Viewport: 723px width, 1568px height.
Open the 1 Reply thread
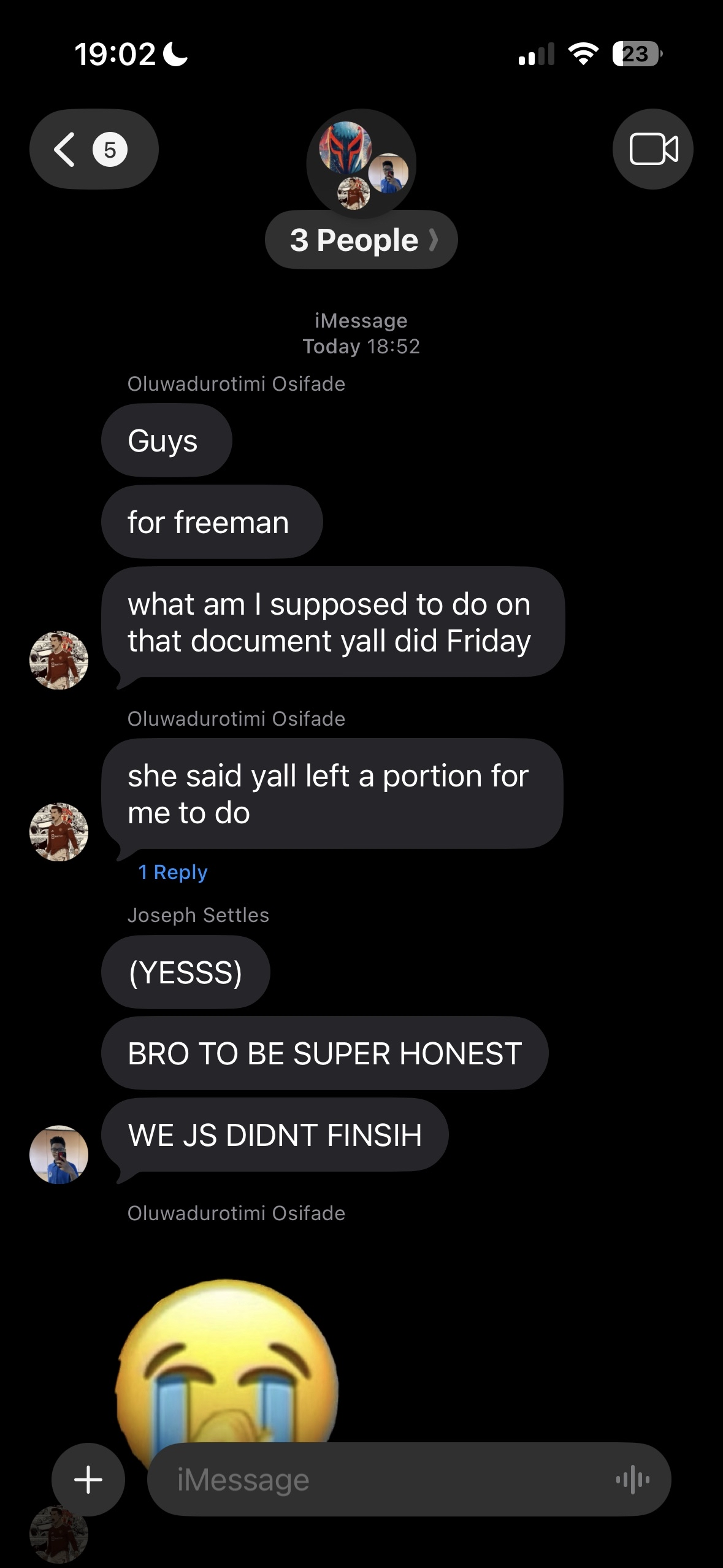(x=173, y=872)
